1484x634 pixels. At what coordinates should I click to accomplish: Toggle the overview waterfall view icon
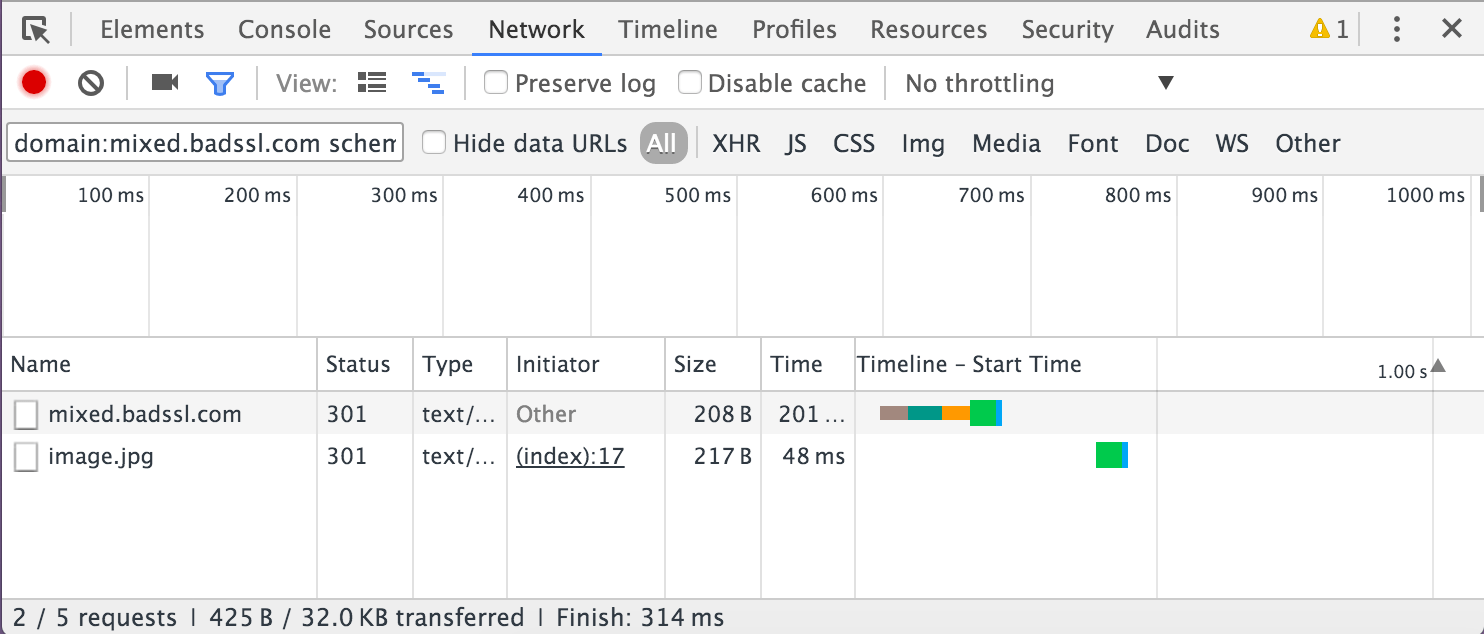pos(428,83)
